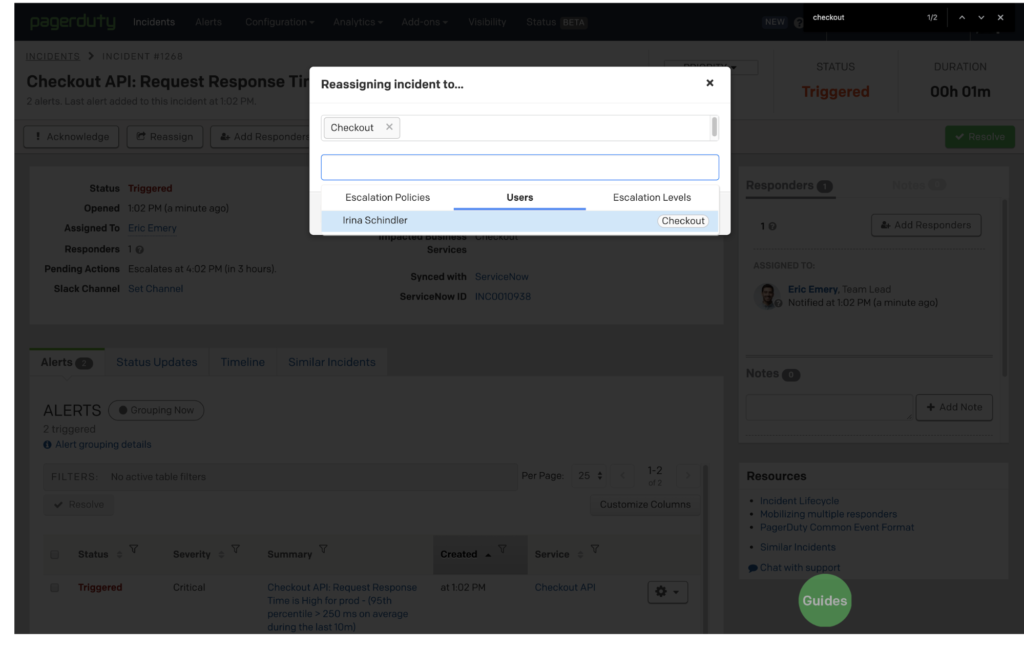
Task: Open the filter on the Service column
Action: pos(595,549)
